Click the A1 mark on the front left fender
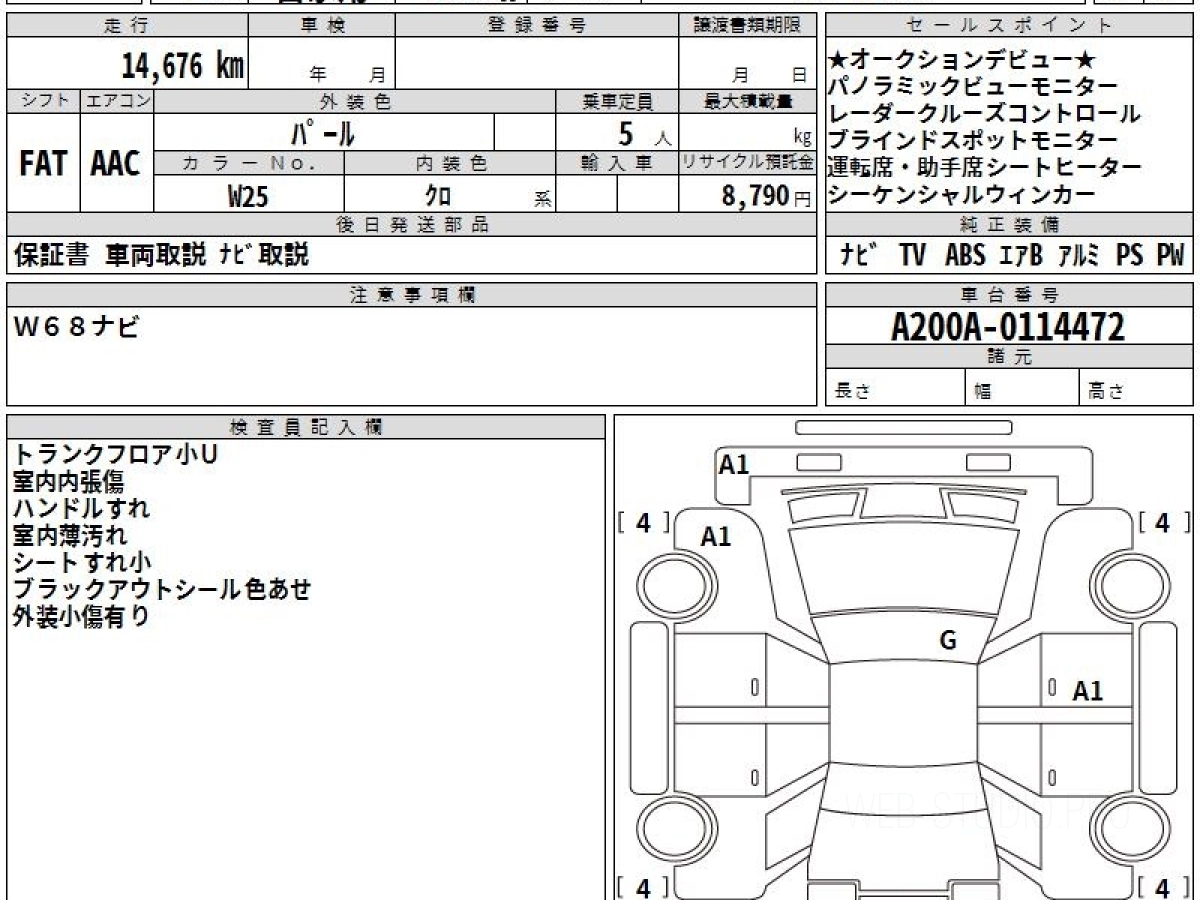Image resolution: width=1200 pixels, height=900 pixels. coord(716,537)
